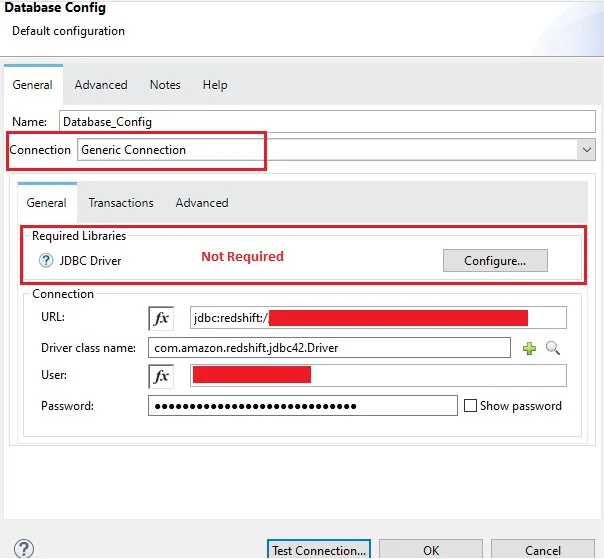Click the Configure... button for JDBC Driver
Screen dimensions: 604x559
point(495,261)
